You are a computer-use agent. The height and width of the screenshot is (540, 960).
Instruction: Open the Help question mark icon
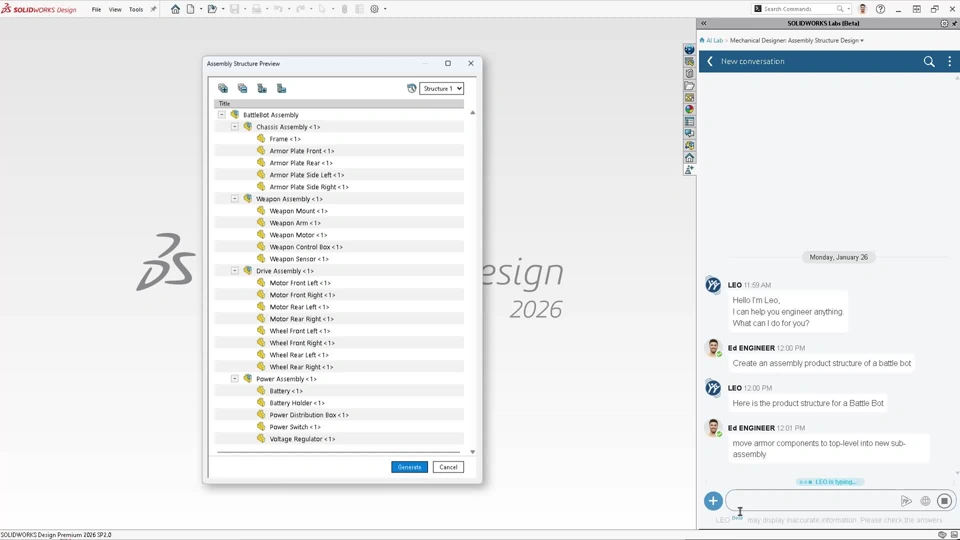(x=880, y=9)
